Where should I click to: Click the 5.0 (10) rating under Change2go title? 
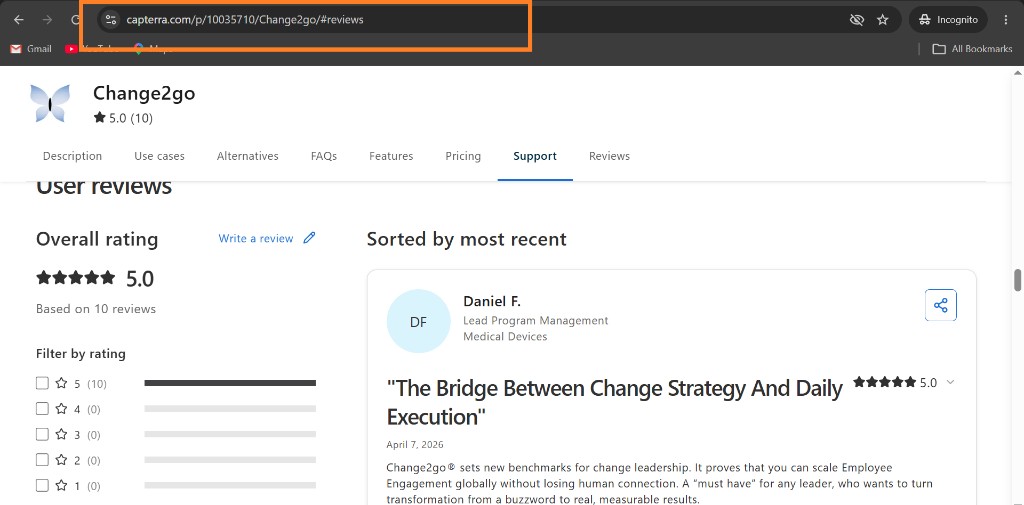coord(123,118)
